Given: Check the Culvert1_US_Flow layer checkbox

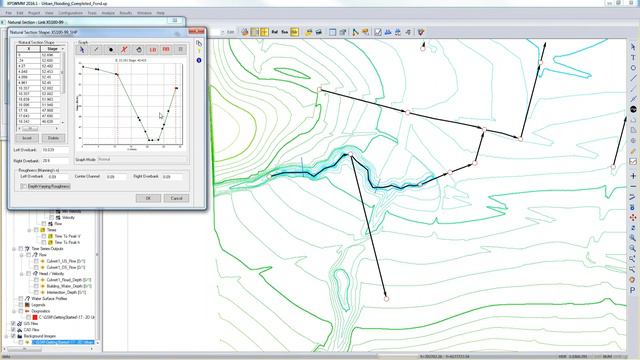Looking at the screenshot, I should (x=36, y=261).
